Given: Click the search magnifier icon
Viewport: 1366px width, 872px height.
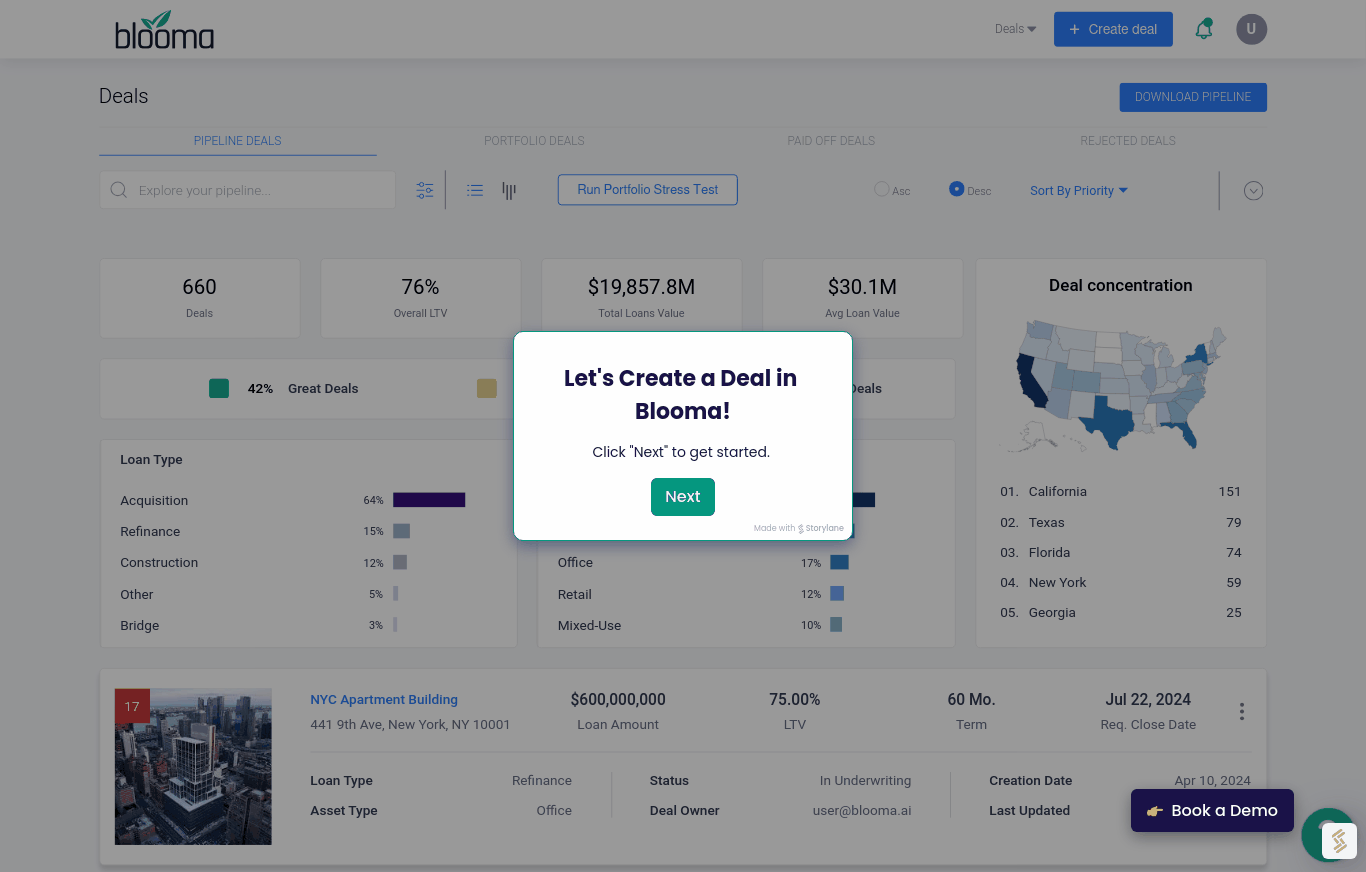Looking at the screenshot, I should click(119, 190).
